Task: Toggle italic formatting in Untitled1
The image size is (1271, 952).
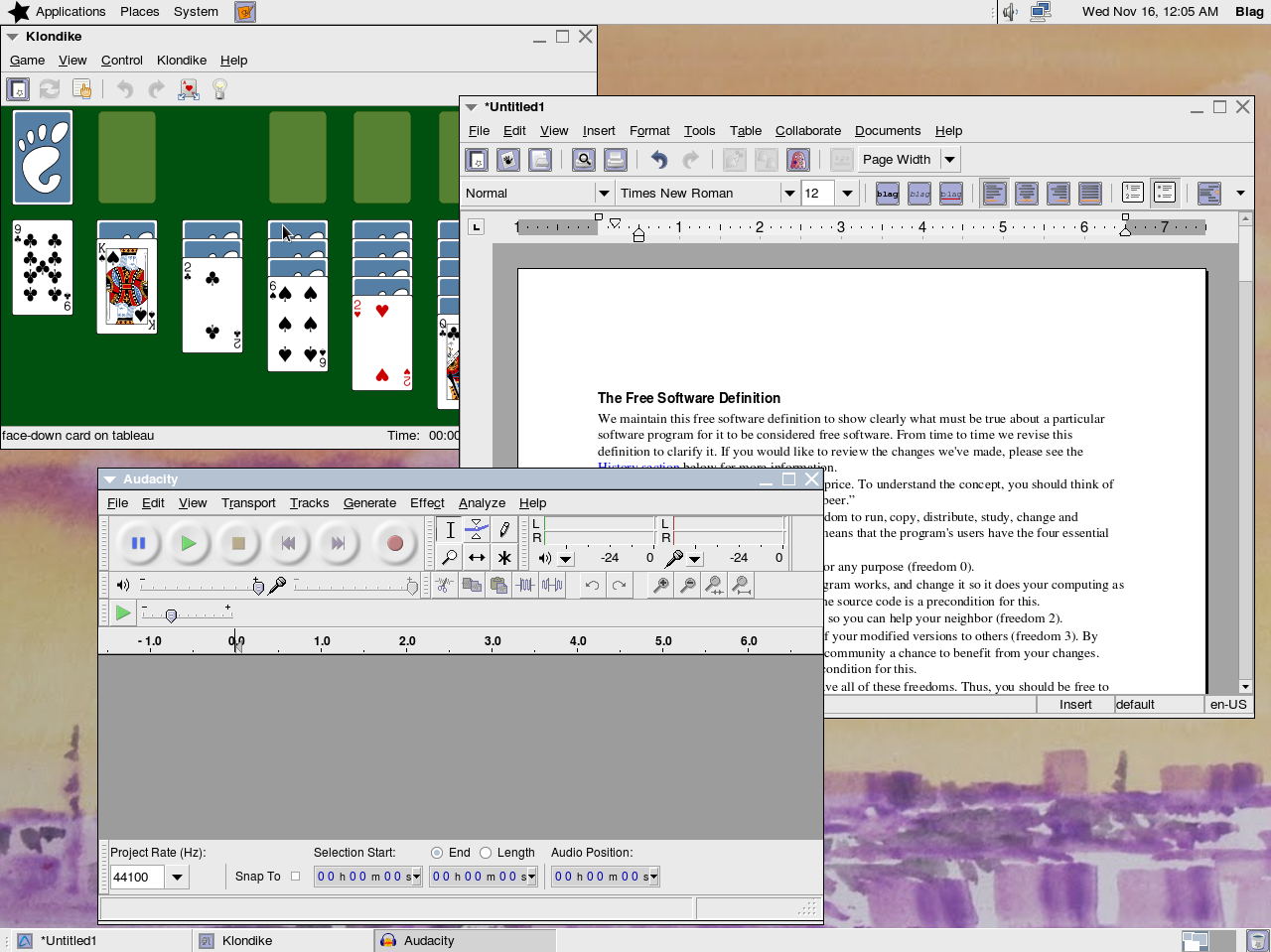Action: click(x=919, y=194)
